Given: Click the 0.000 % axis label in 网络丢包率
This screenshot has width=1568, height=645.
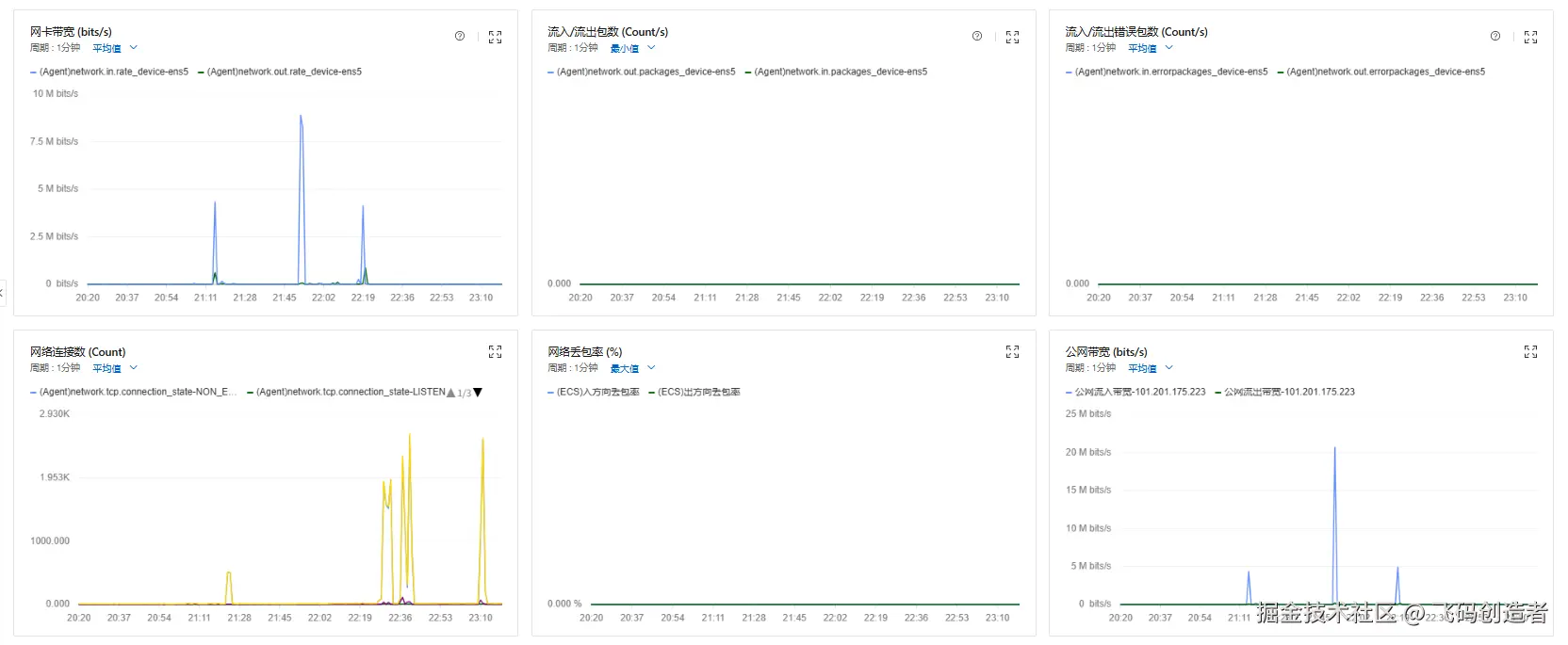Looking at the screenshot, I should pos(564,604).
